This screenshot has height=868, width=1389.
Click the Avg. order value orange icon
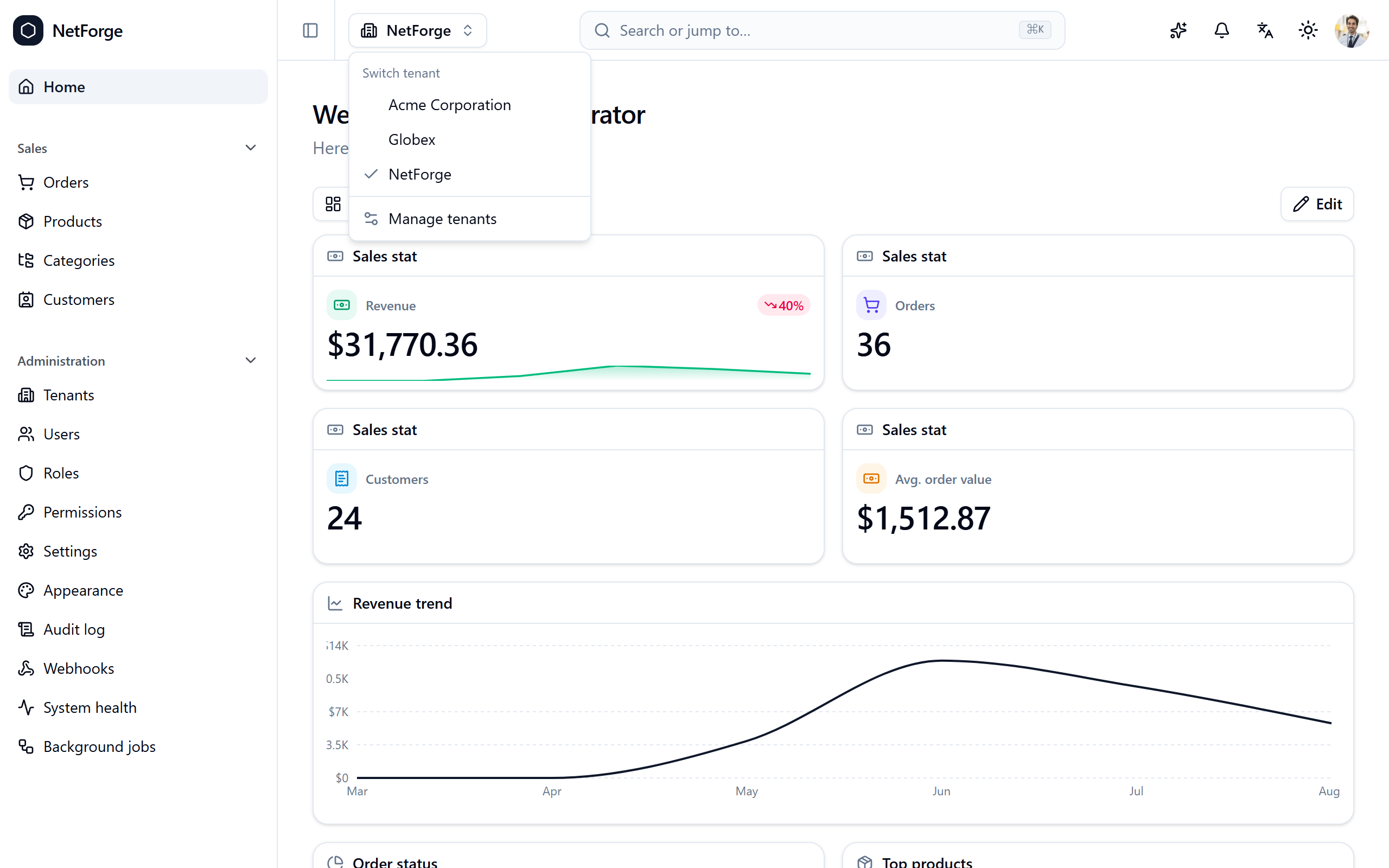(x=871, y=478)
